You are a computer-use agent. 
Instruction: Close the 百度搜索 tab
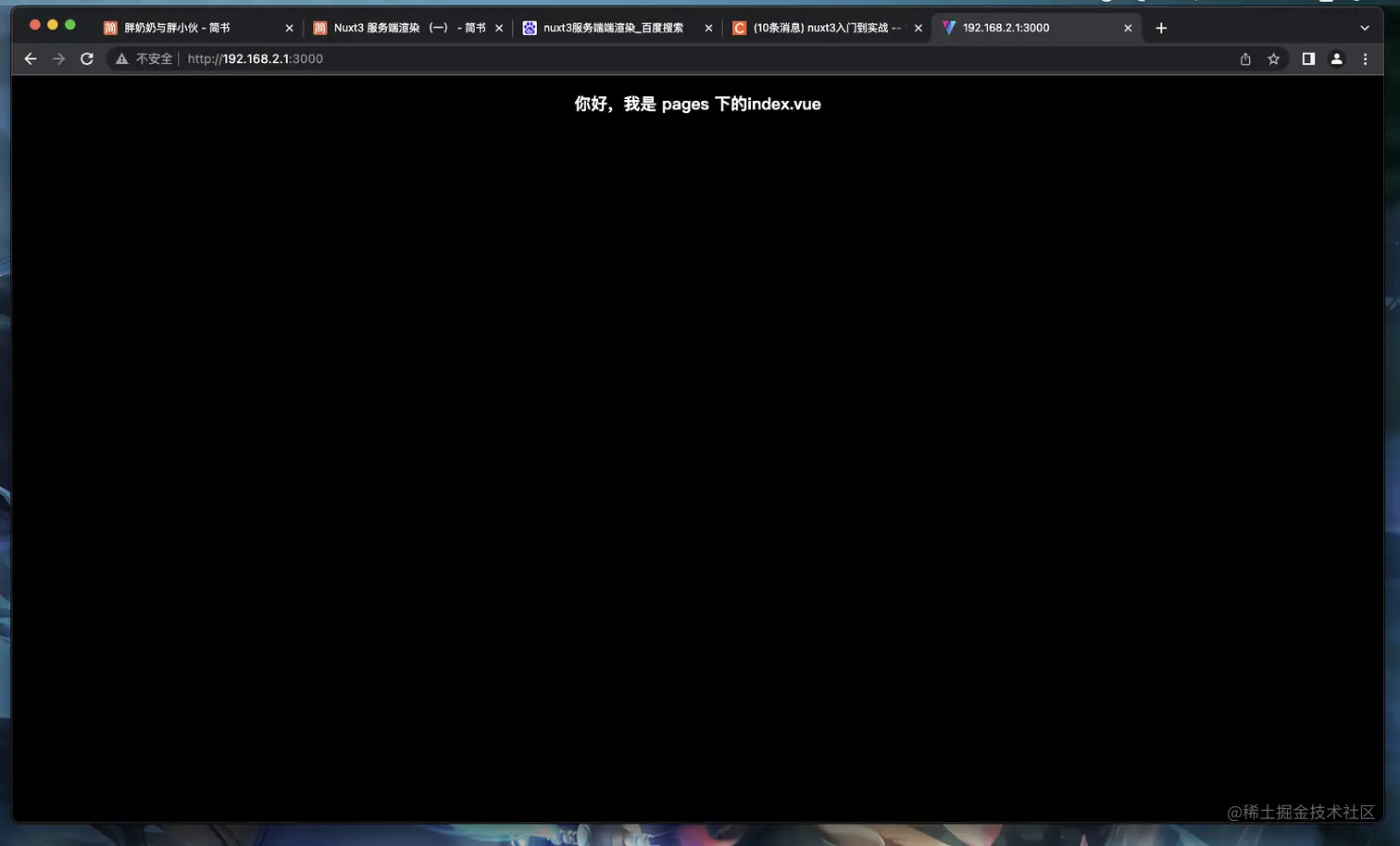708,28
